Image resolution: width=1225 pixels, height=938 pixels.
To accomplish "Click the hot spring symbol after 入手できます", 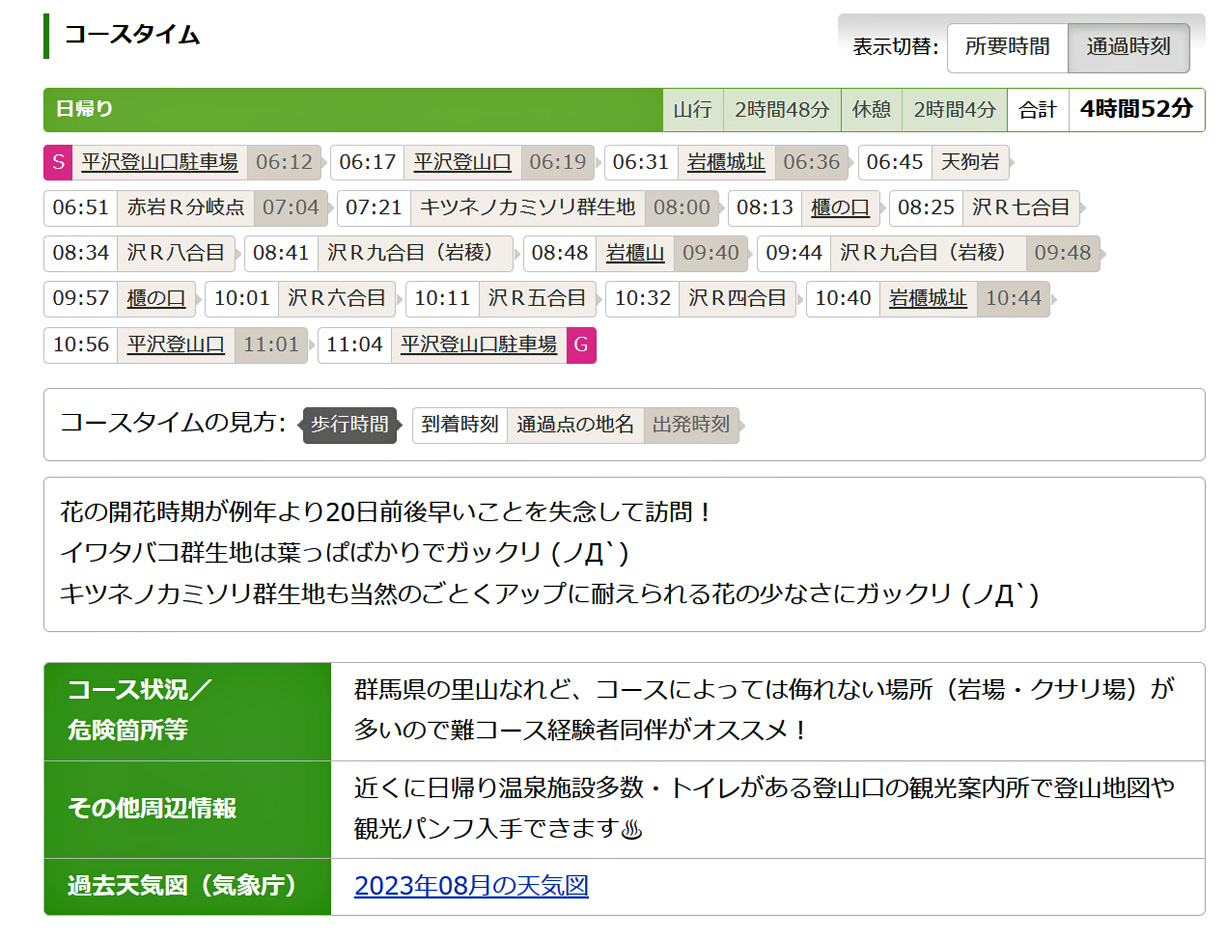I will 631,829.
